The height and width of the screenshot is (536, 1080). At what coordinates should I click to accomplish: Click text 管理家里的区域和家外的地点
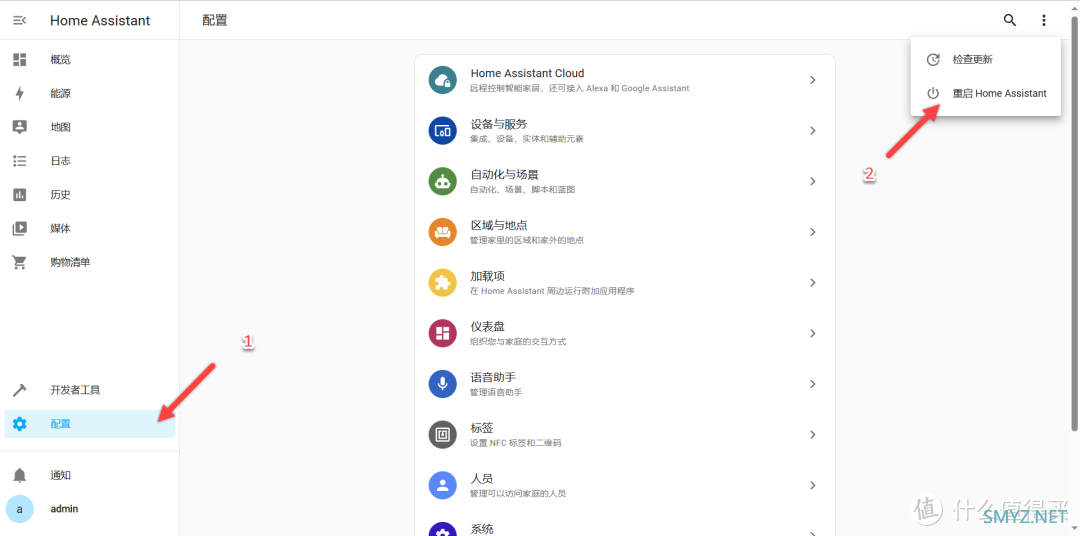coord(527,240)
